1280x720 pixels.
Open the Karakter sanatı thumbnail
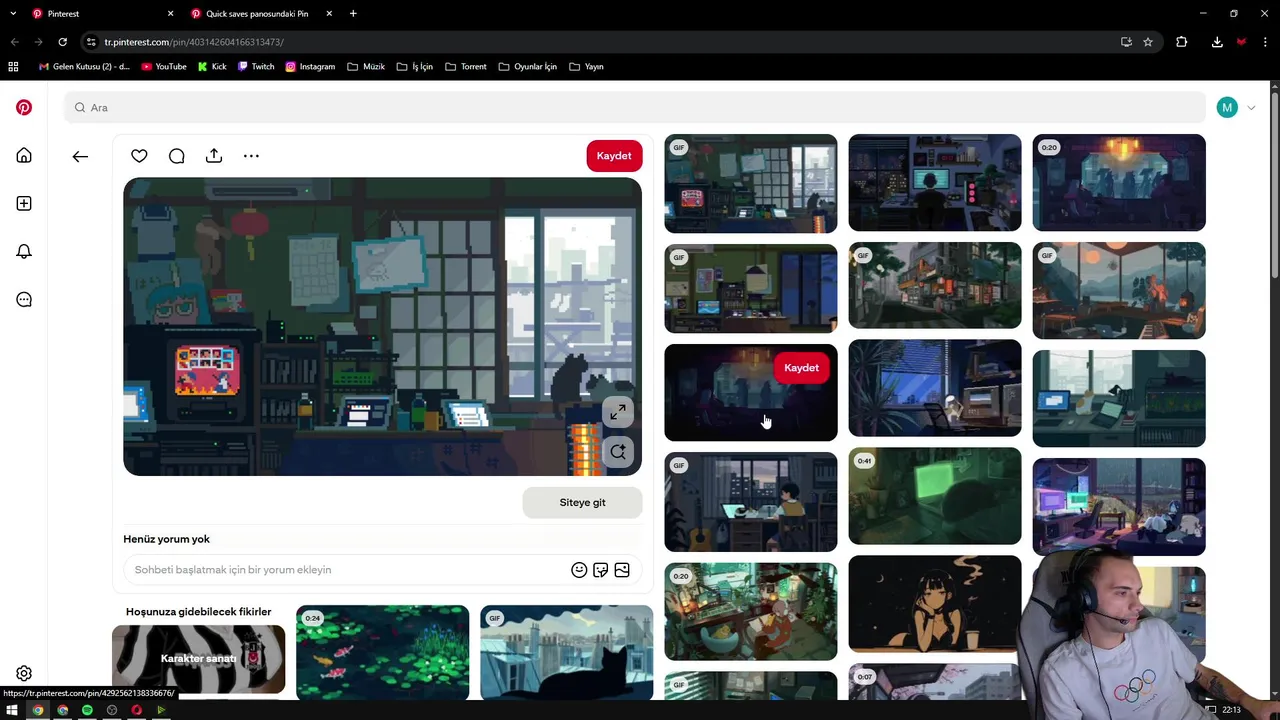[198, 659]
